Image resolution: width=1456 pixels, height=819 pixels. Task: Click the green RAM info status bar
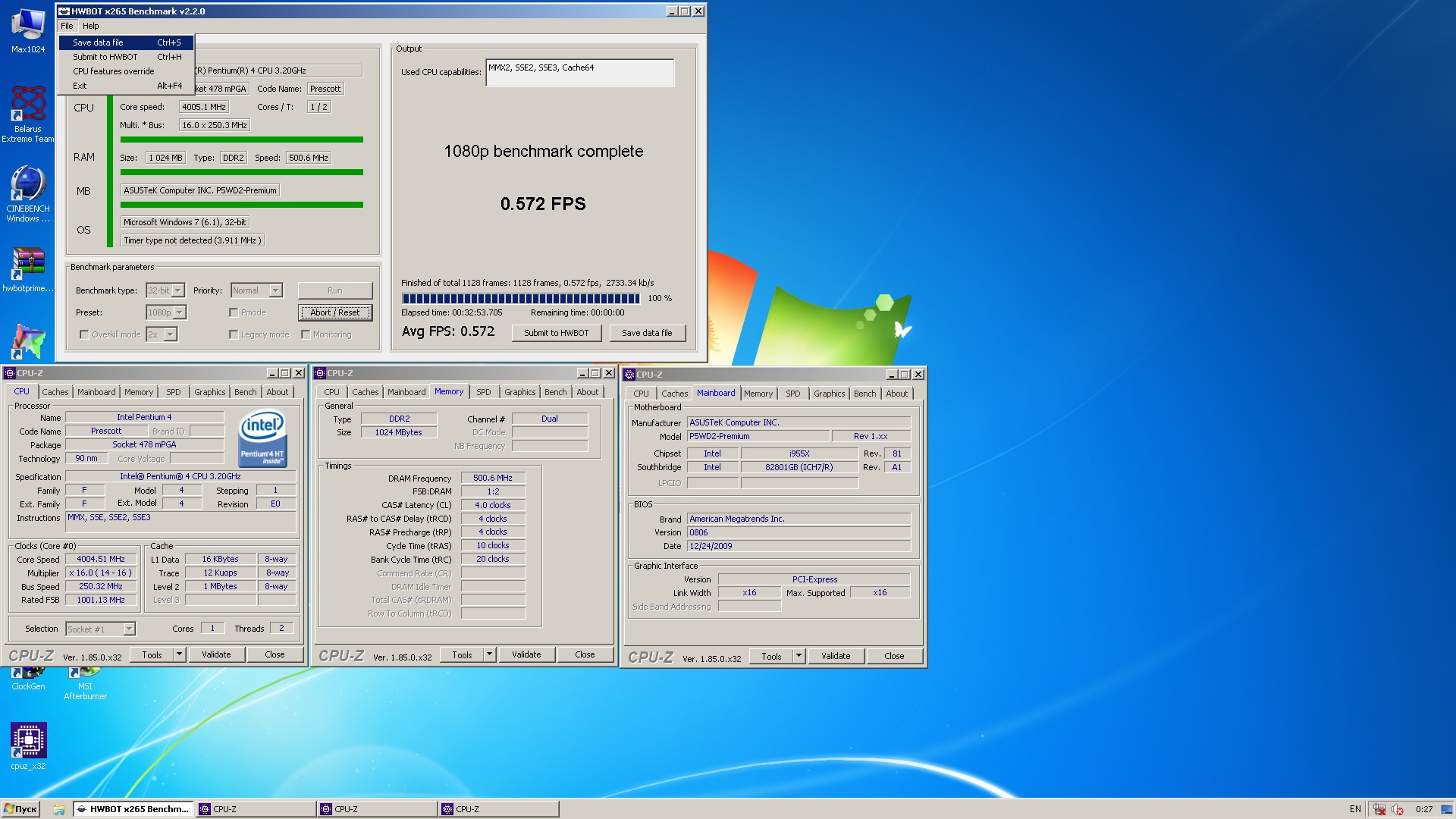241,172
